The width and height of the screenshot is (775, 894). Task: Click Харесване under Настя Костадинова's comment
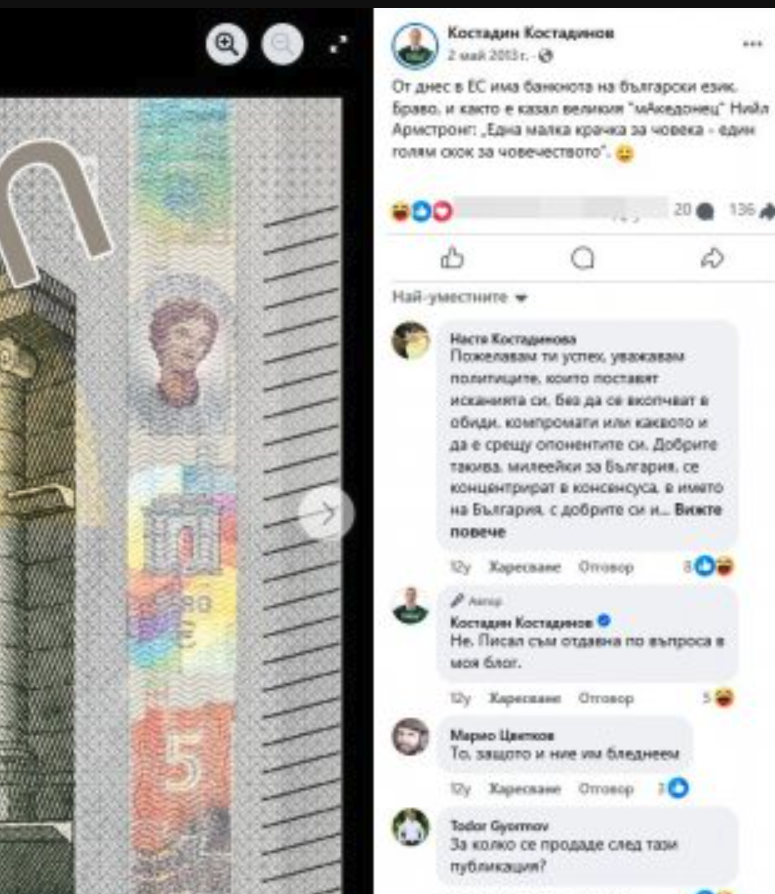tap(525, 567)
